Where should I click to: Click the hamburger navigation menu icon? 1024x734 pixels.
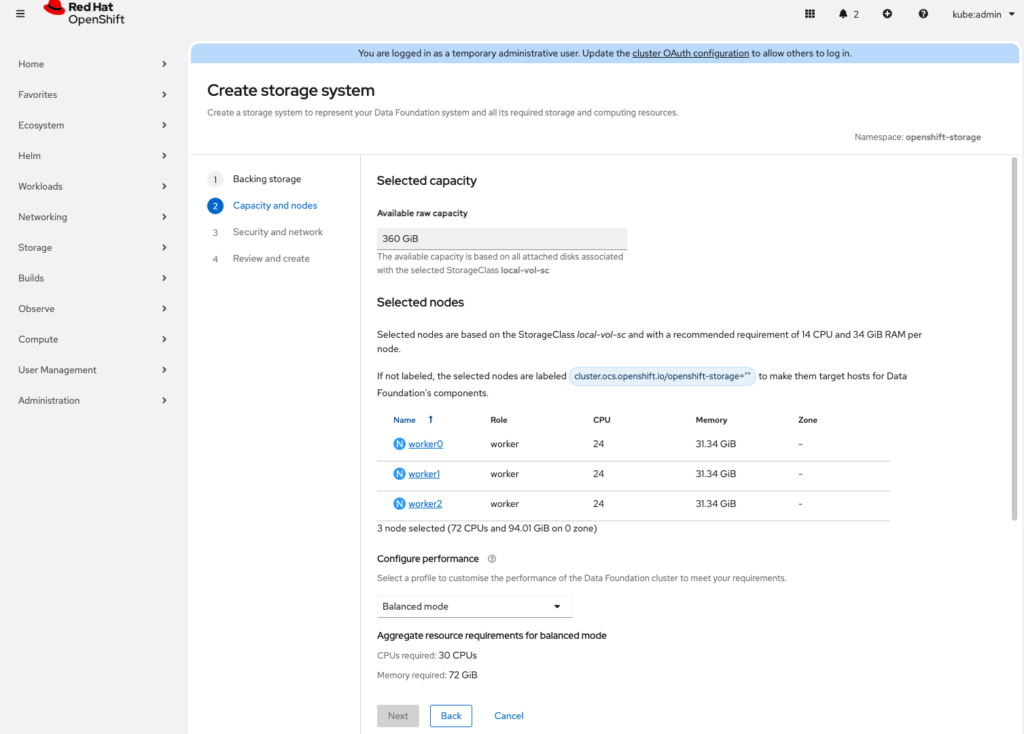coord(20,14)
